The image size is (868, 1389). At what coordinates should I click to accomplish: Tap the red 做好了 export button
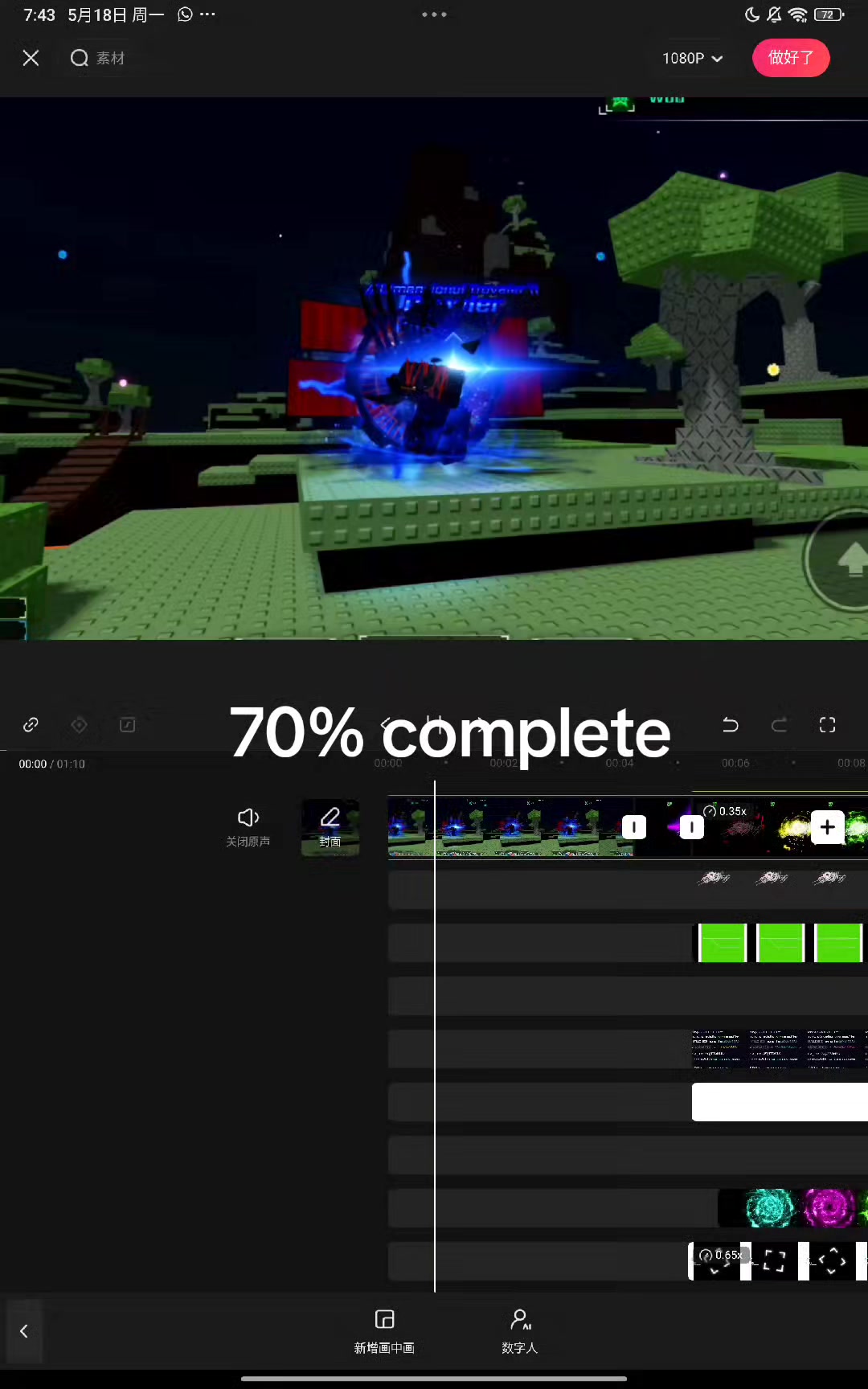(791, 58)
